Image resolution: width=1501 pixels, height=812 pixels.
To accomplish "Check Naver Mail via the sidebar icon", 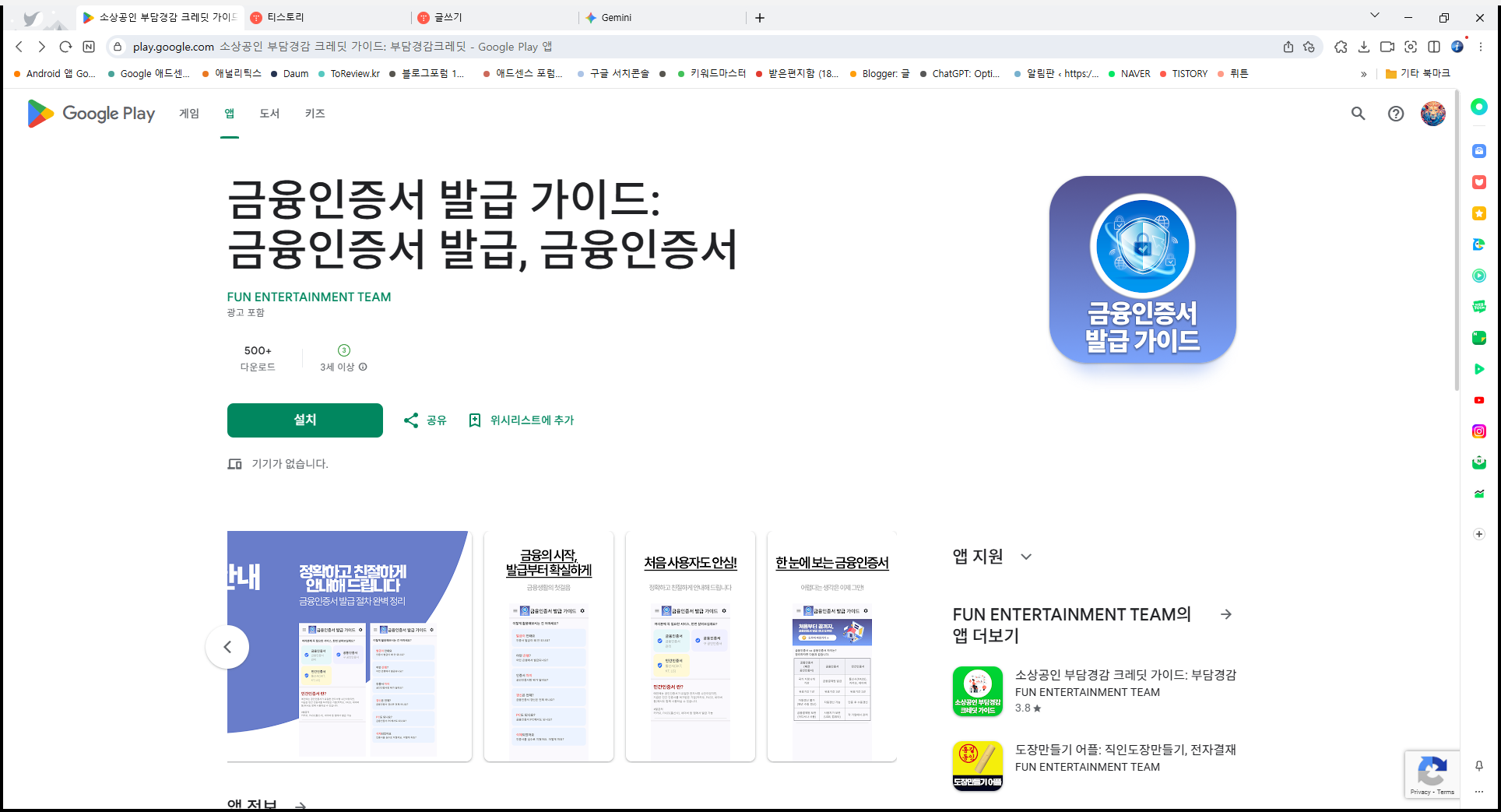I will click(1479, 462).
